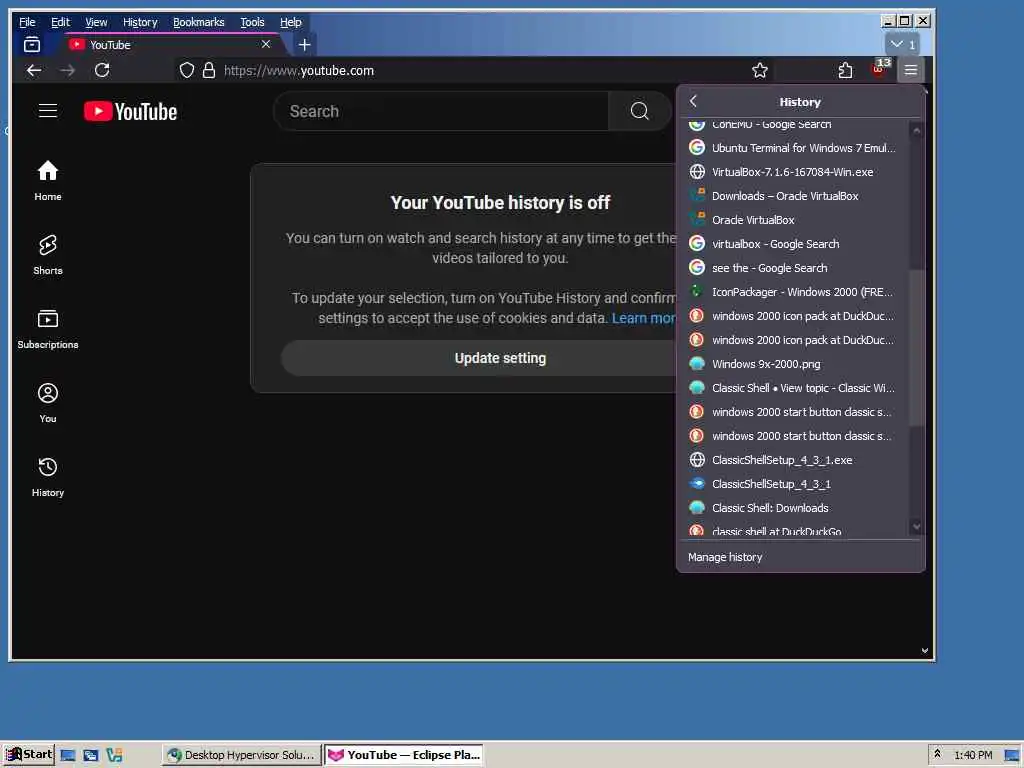Open the Tools menu
The width and height of the screenshot is (1024, 768).
click(252, 22)
